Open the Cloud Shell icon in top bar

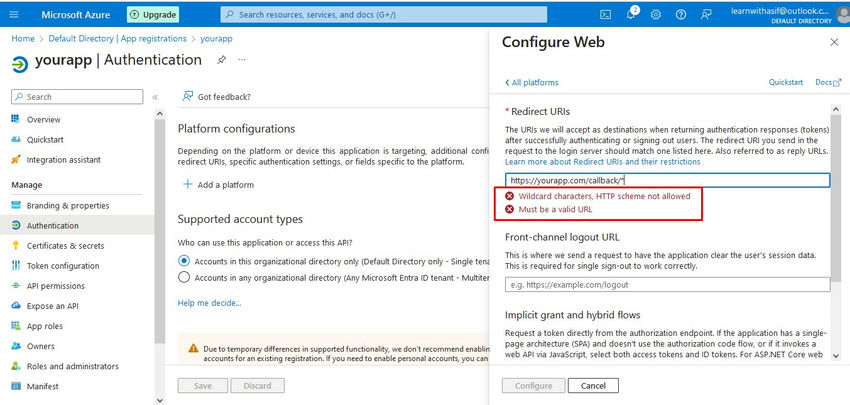coord(606,15)
